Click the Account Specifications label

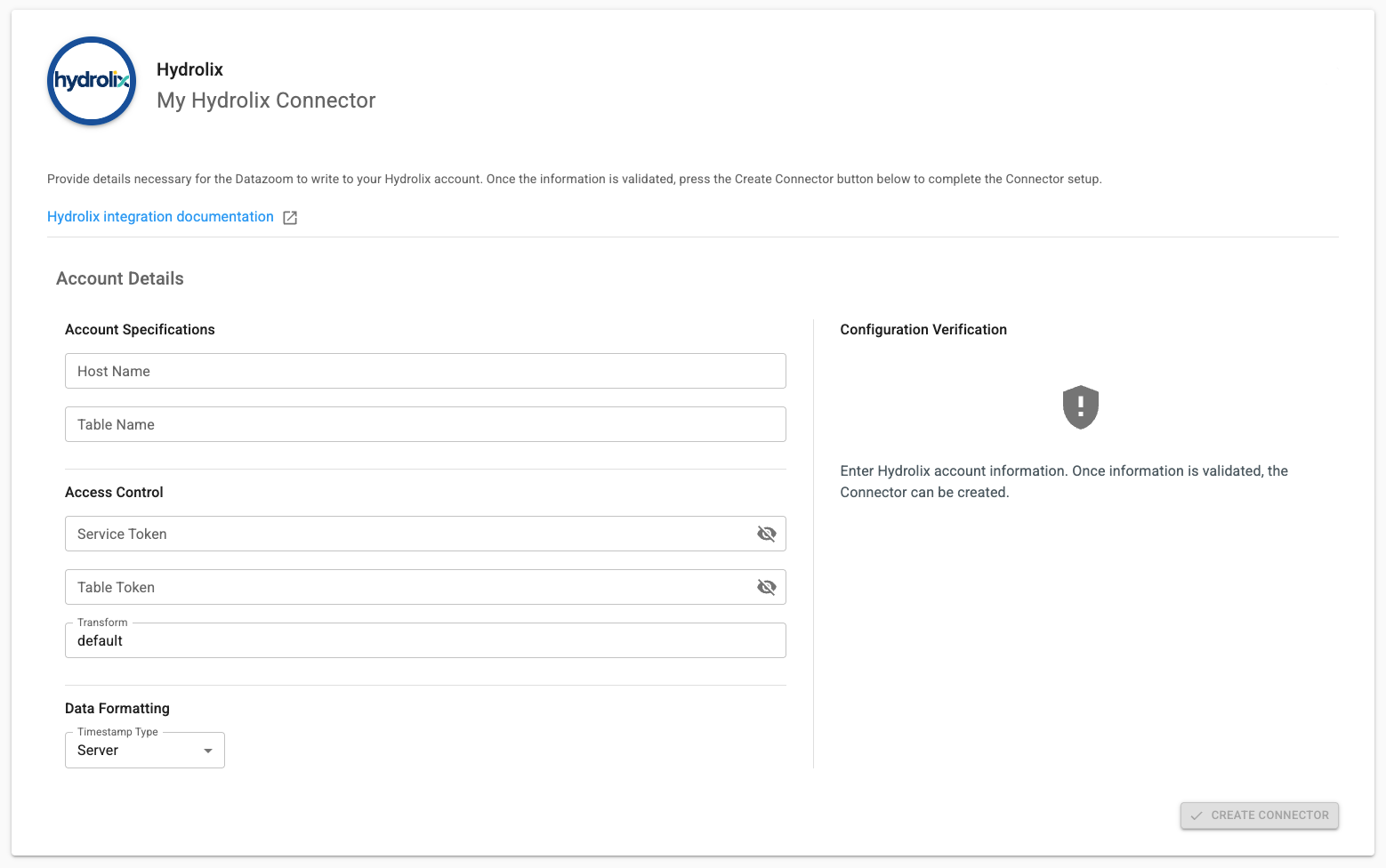(x=140, y=330)
